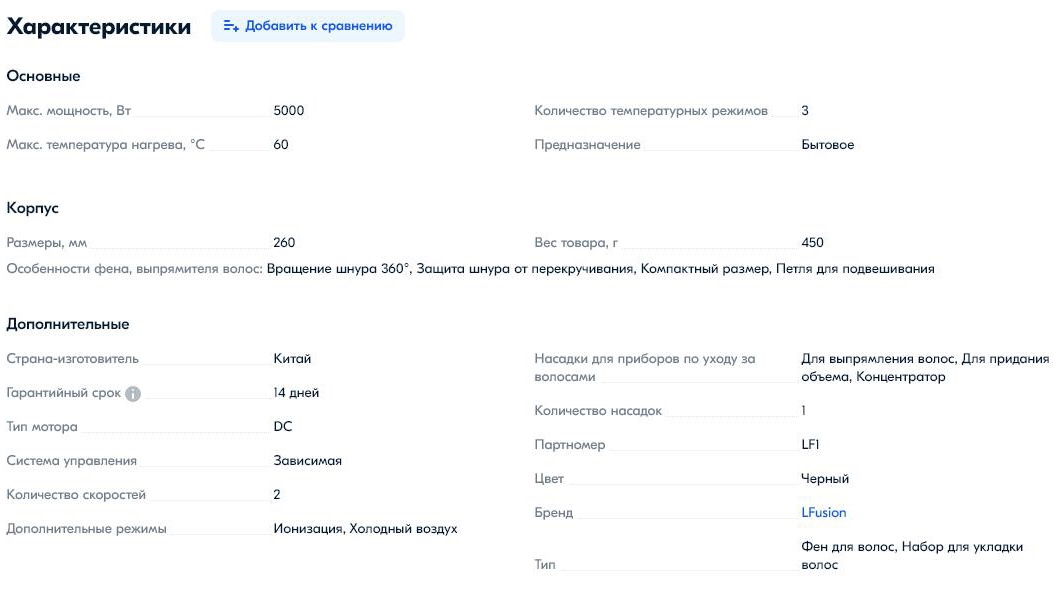Click the weight value 450
Screen dimensions: 1058x595
point(812,243)
